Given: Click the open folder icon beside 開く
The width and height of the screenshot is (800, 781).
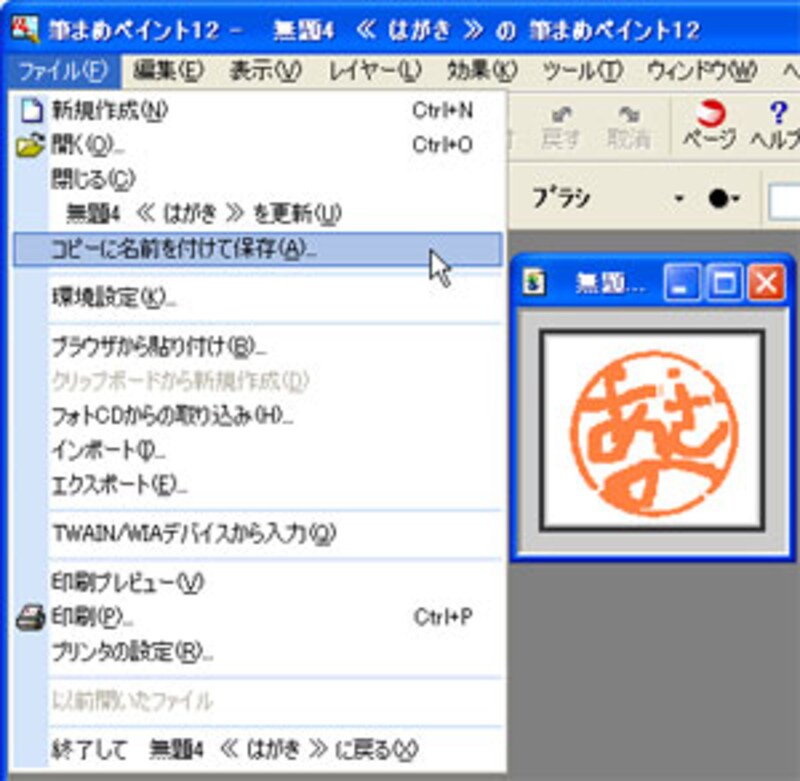Looking at the screenshot, I should 31,142.
